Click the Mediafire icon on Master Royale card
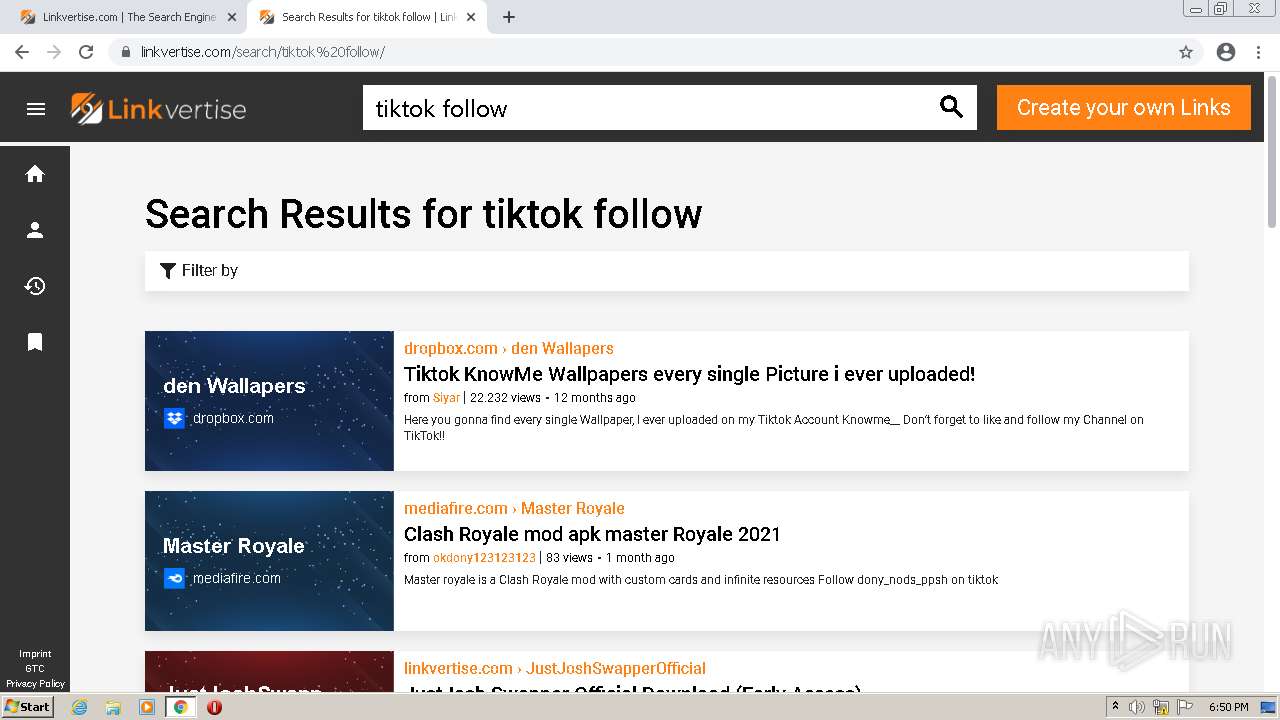This screenshot has height=720, width=1280. pos(174,578)
